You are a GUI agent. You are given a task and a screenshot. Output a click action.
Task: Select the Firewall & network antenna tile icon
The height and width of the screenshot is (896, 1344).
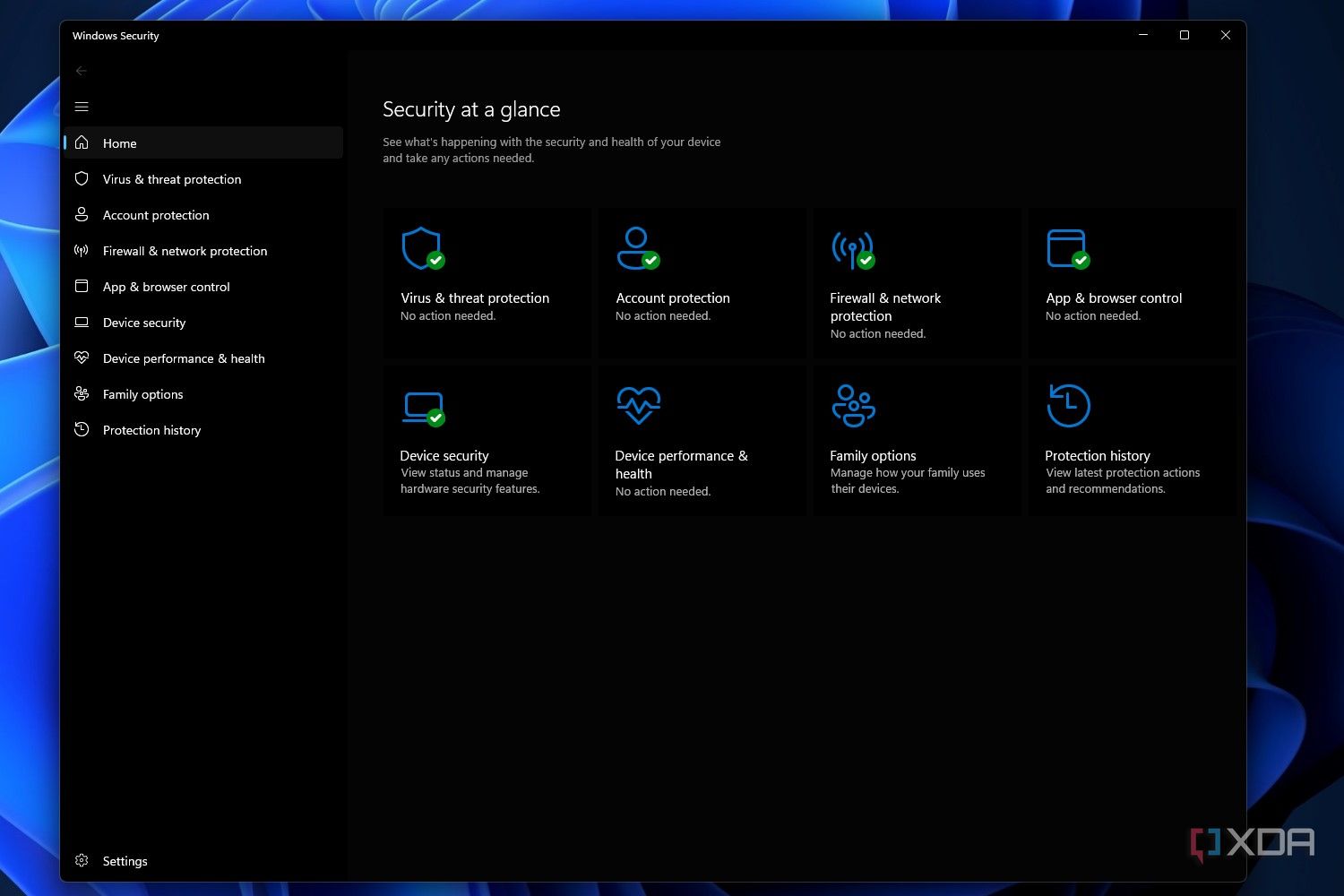[x=852, y=248]
